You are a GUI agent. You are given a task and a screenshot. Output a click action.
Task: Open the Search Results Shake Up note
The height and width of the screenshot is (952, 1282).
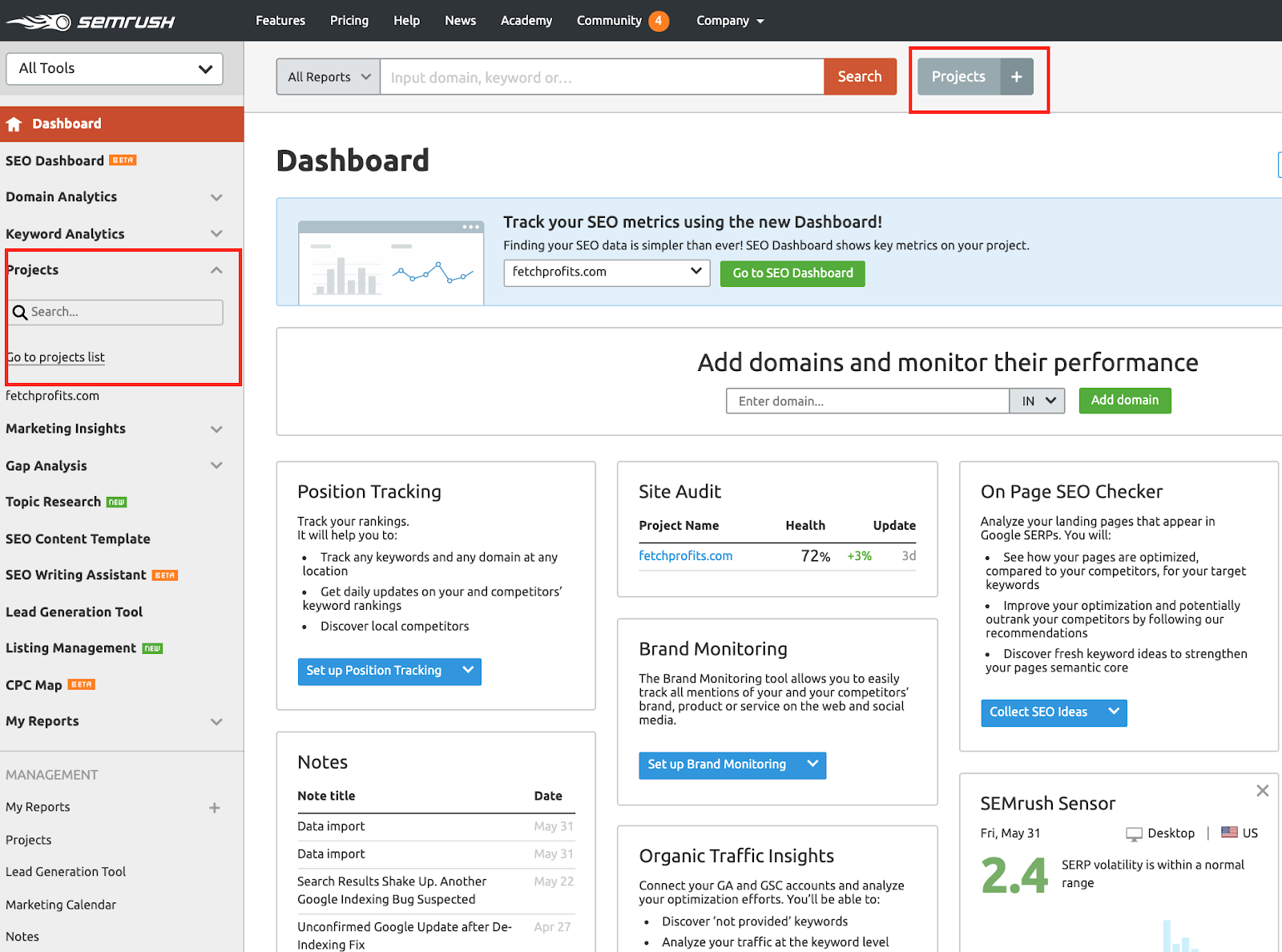tap(392, 890)
